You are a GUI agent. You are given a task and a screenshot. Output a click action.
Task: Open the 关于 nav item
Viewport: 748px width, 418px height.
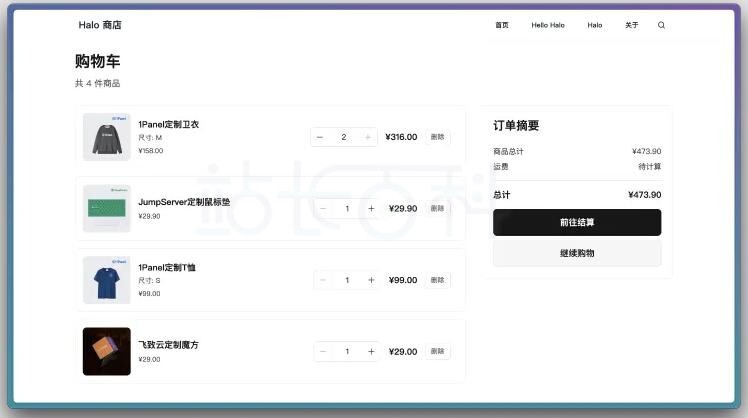pos(632,25)
